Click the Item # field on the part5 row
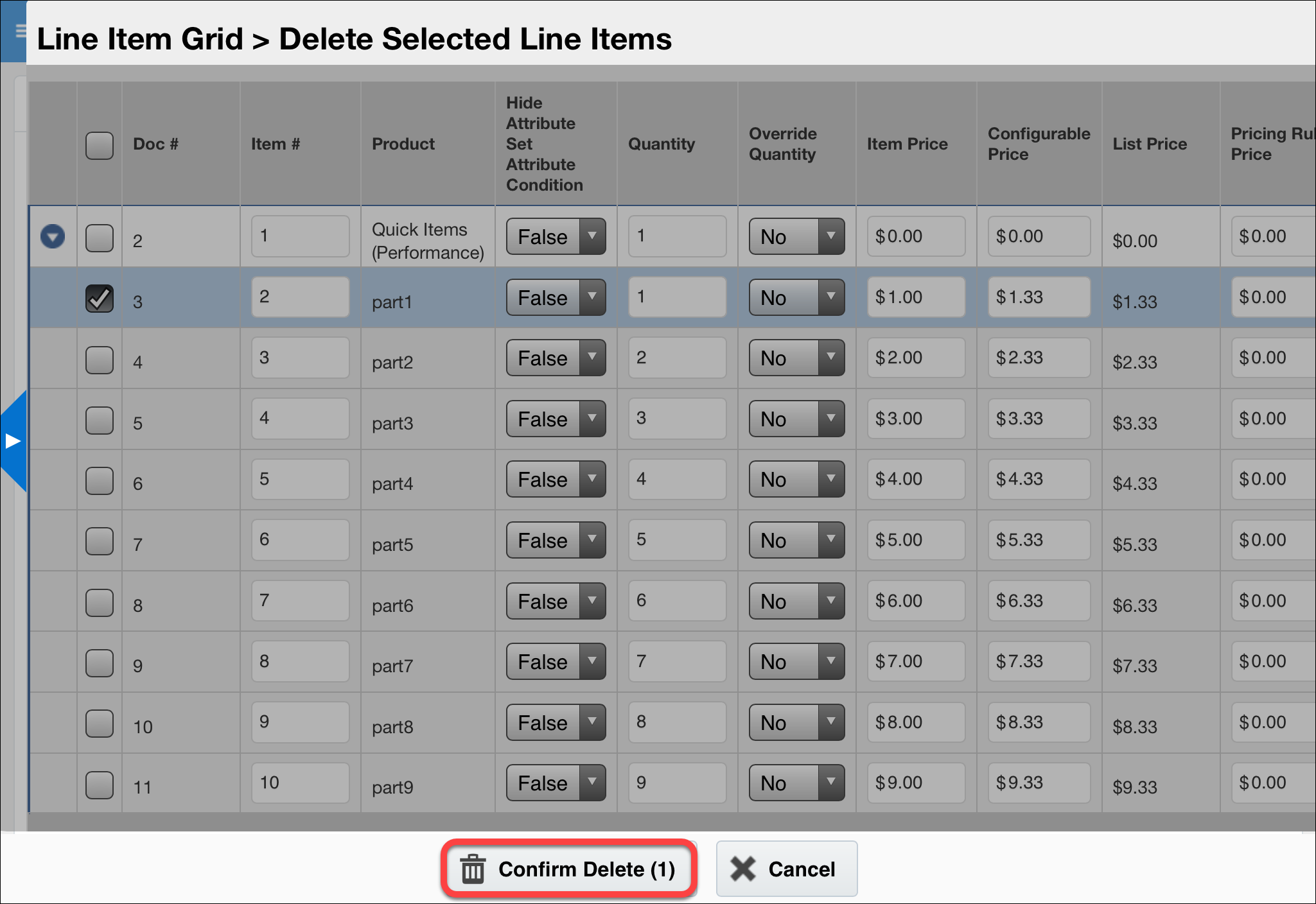The image size is (1316, 904). tap(300, 539)
